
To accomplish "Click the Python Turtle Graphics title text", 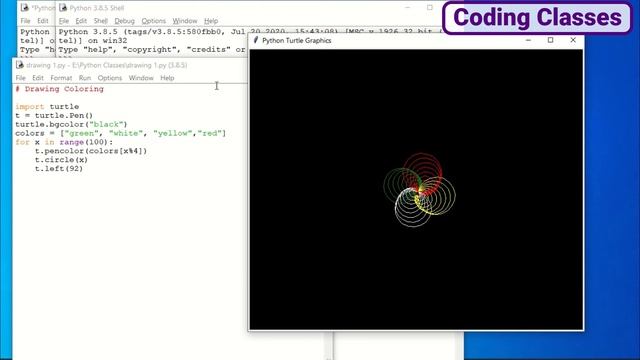I will pyautogui.click(x=297, y=40).
